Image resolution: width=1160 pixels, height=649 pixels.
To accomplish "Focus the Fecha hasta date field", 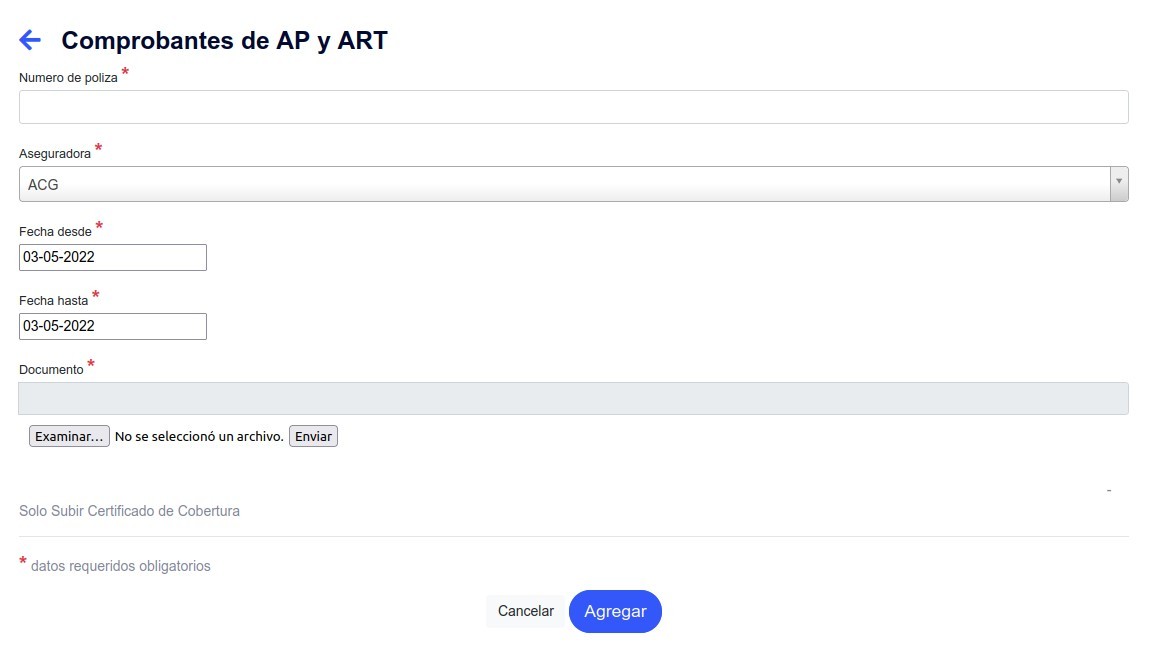I will (113, 326).
